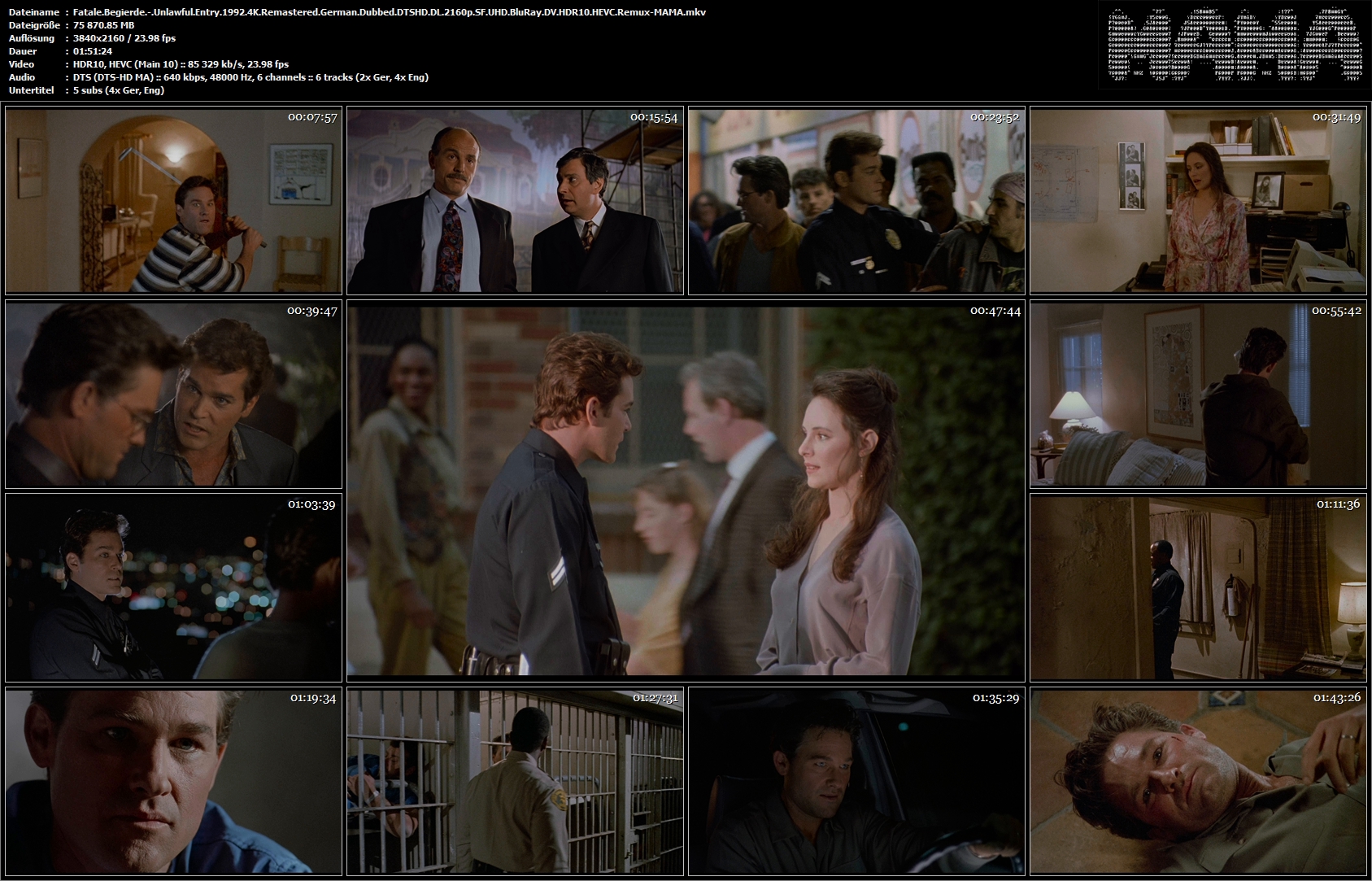This screenshot has height=881, width=1372.
Task: Click the file name ending in Remux-MAMA.mkv
Action: tap(390, 12)
